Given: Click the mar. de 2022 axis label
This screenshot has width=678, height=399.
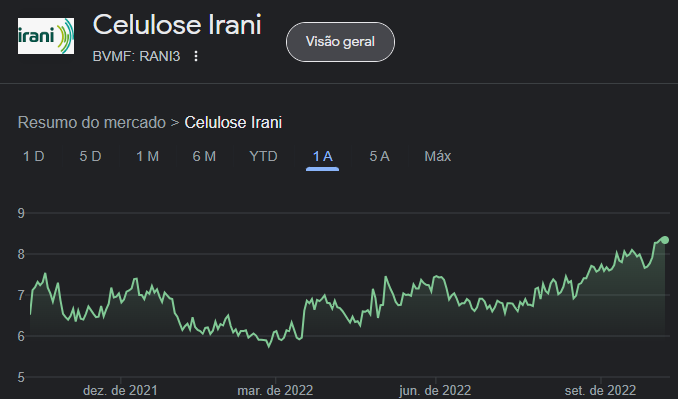Looking at the screenshot, I should (x=275, y=391).
